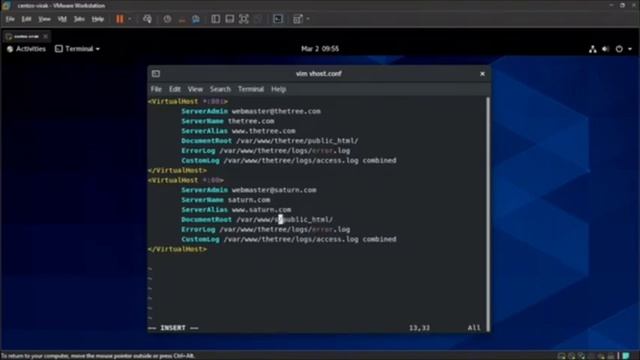
Task: Open the dropdown arrow beside the pause button
Action: click(x=130, y=19)
